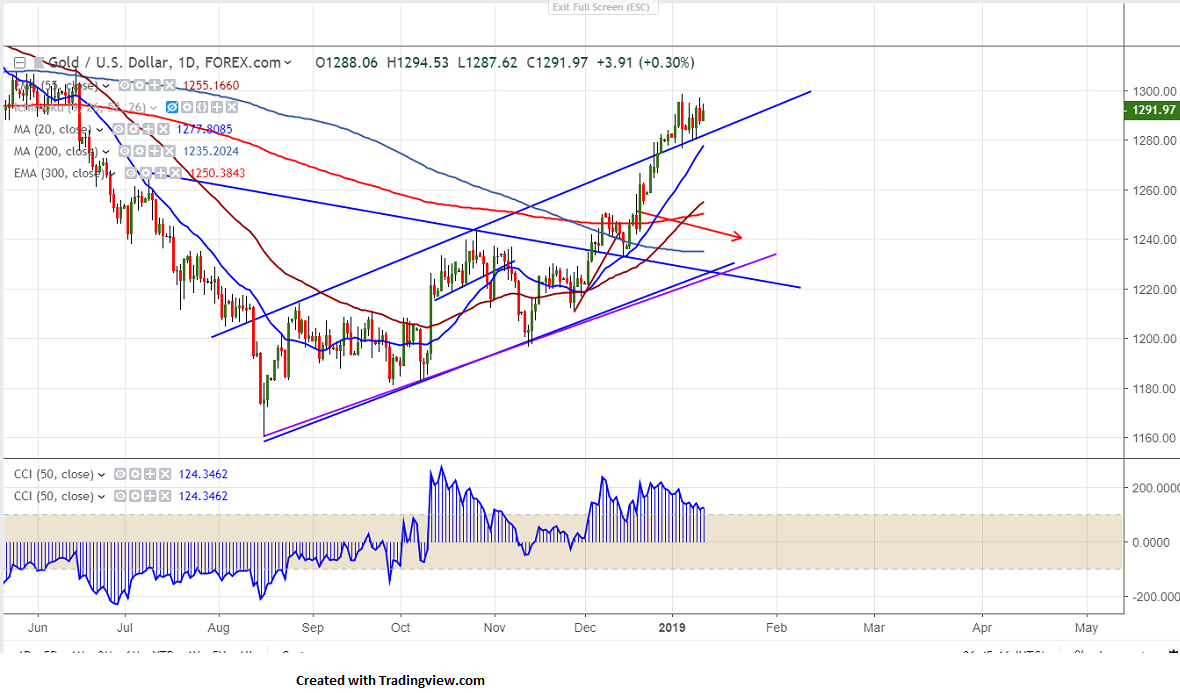Click the Exit Full Screen (ESC) button

click(x=604, y=7)
